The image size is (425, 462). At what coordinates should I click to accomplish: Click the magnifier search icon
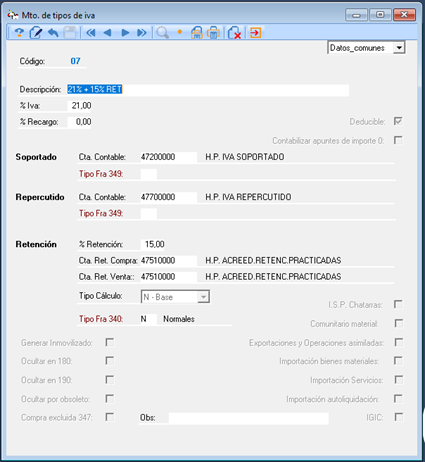[x=163, y=33]
